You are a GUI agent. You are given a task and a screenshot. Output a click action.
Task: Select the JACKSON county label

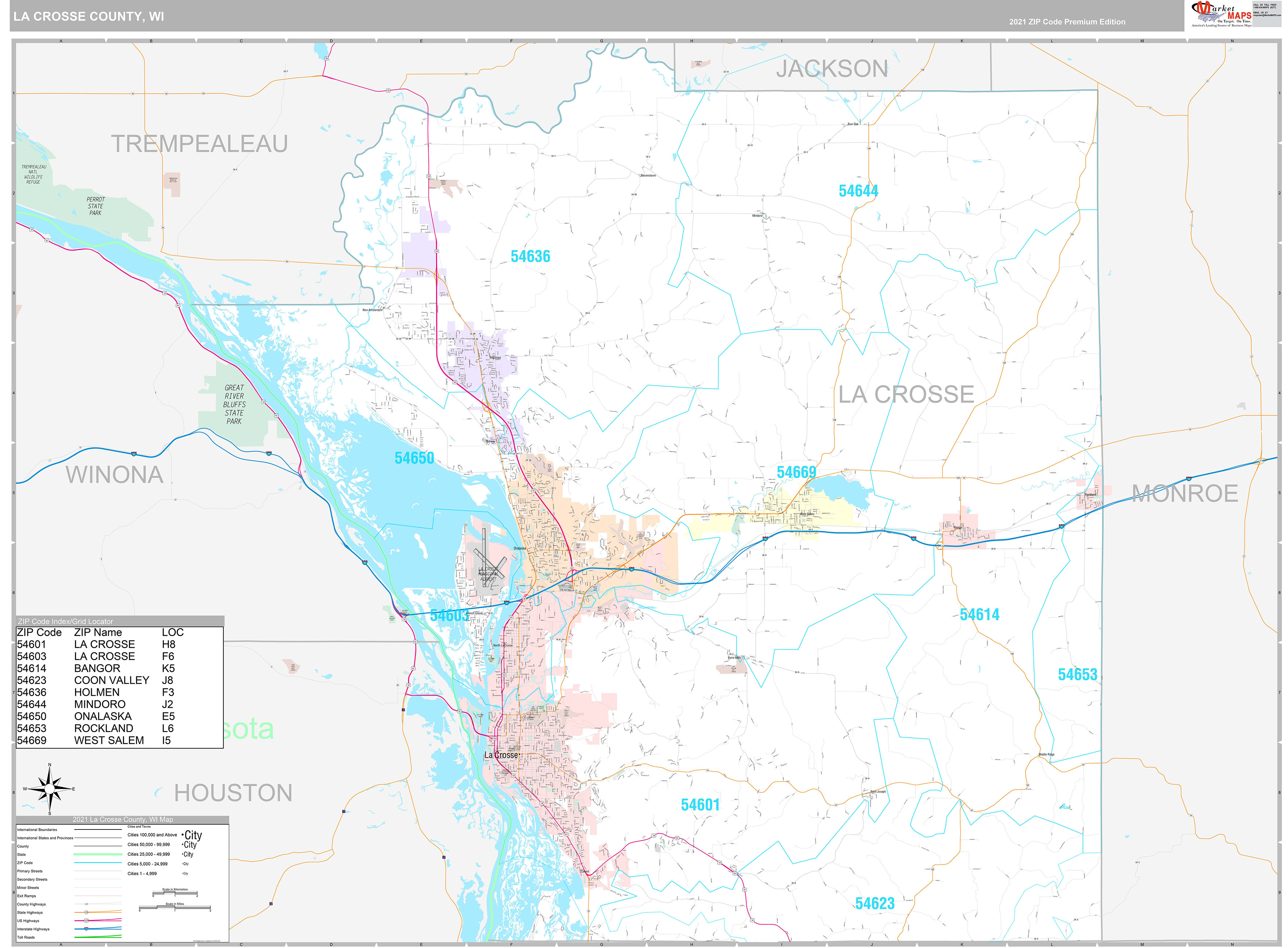pos(832,69)
